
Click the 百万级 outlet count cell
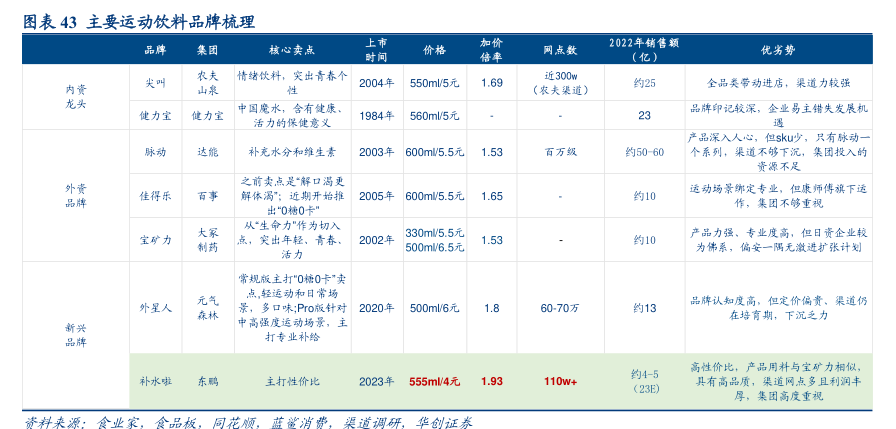pyautogui.click(x=560, y=152)
